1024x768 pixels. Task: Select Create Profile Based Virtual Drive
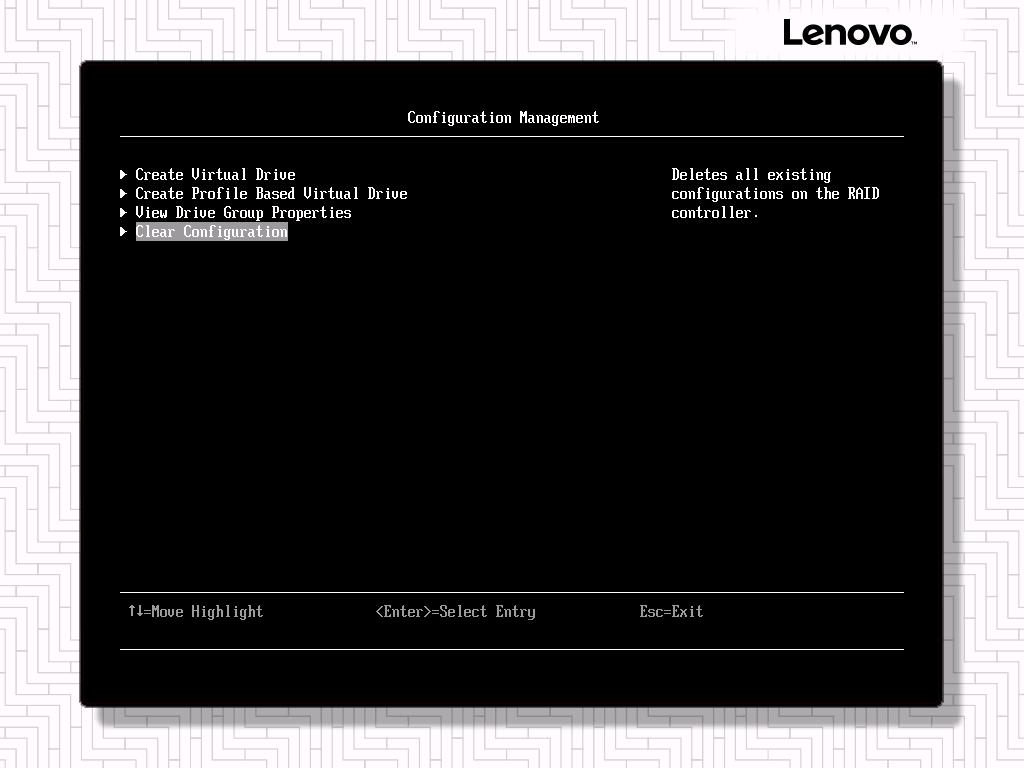[271, 193]
